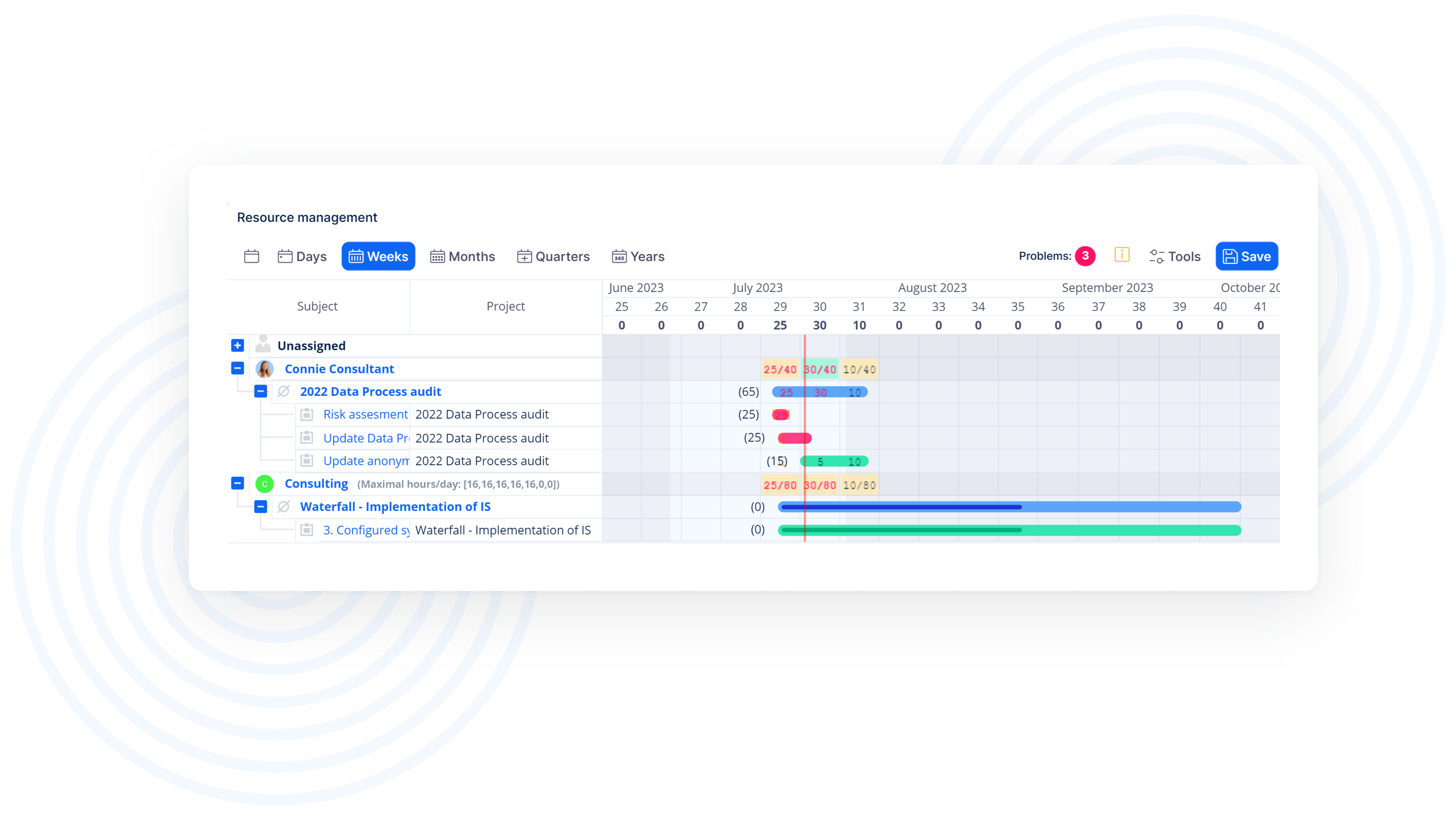
Task: Click the task icon beside Update anonym
Action: click(x=307, y=461)
